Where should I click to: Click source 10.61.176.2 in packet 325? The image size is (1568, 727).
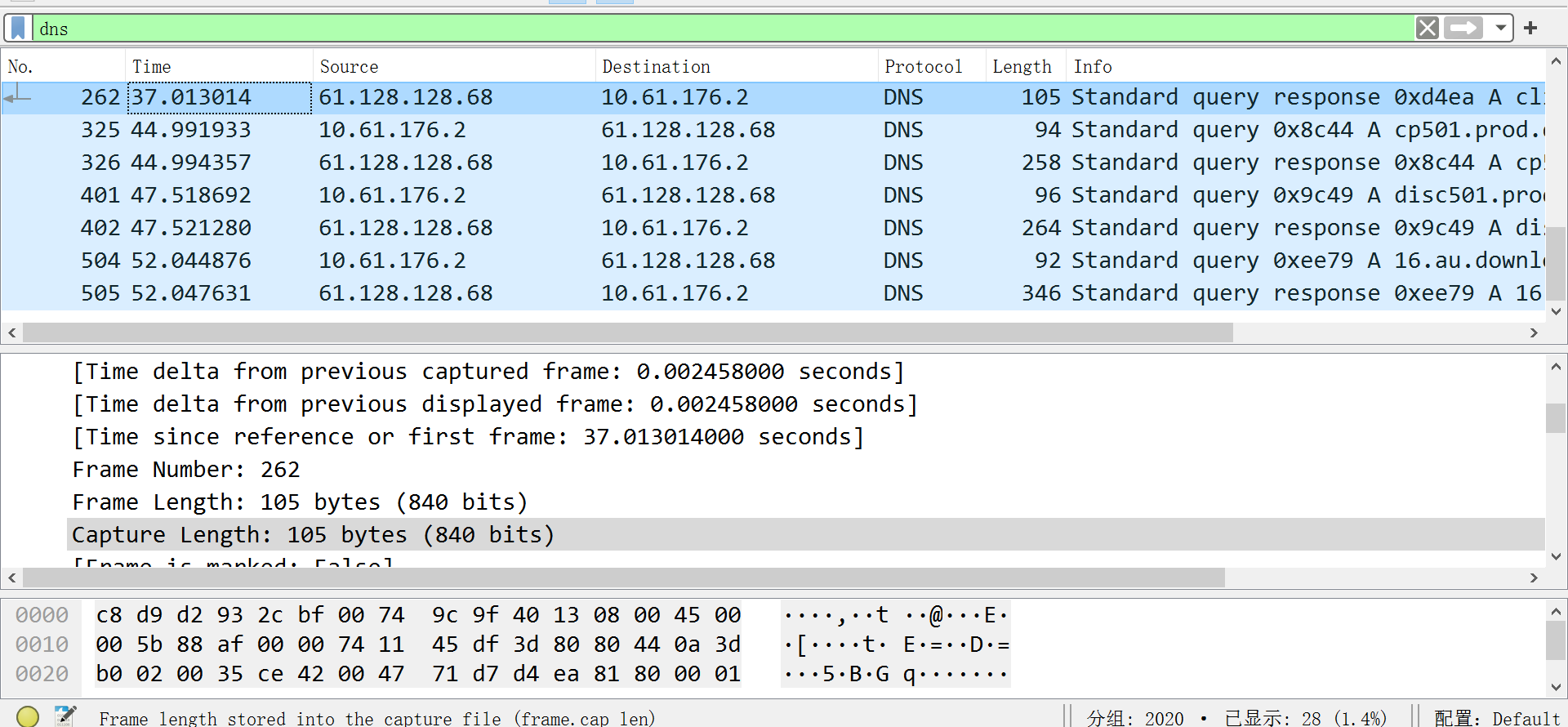click(x=392, y=130)
